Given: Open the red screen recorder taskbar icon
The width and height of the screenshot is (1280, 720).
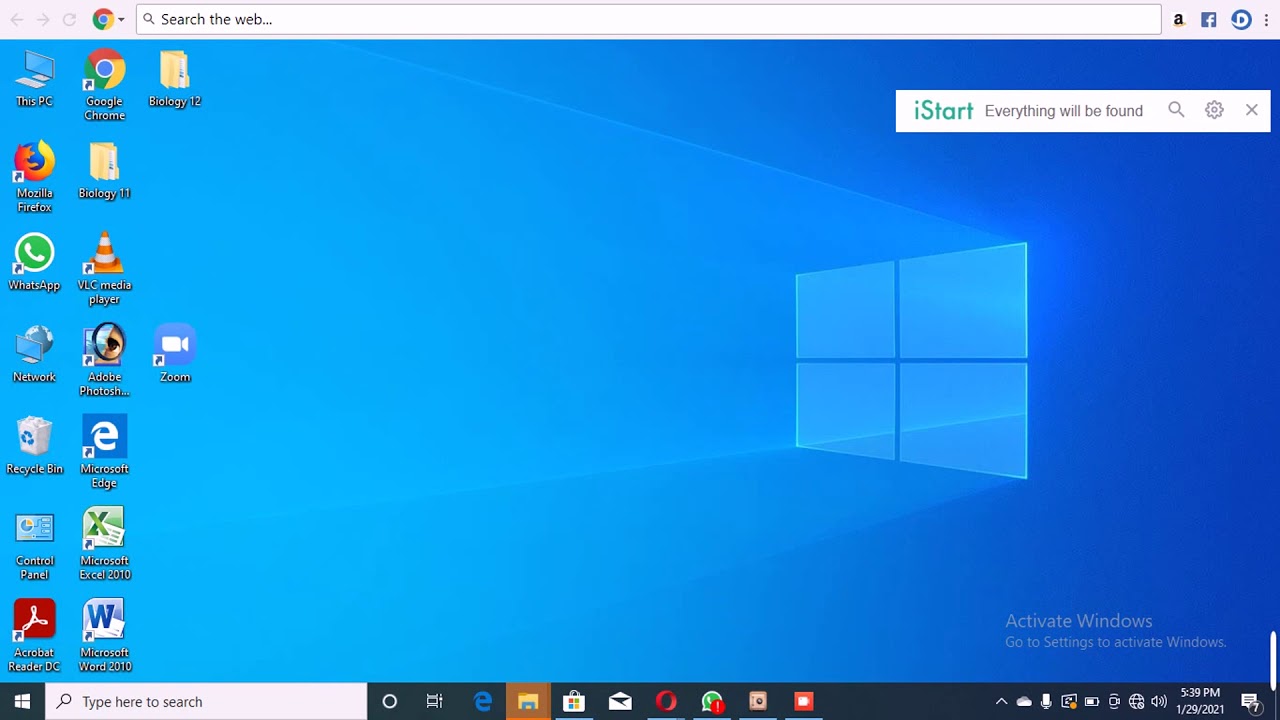Looking at the screenshot, I should (x=804, y=701).
